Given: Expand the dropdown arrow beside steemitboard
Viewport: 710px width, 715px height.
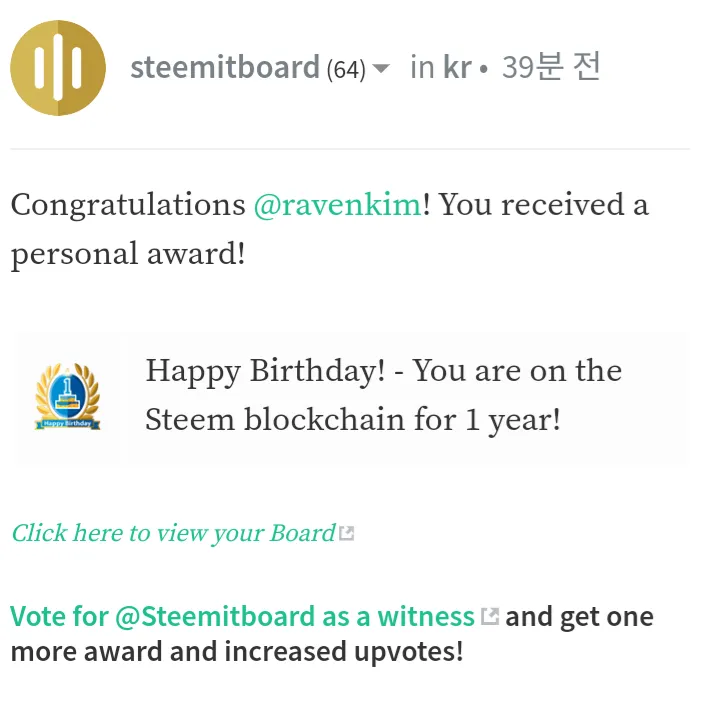Looking at the screenshot, I should pos(381,69).
